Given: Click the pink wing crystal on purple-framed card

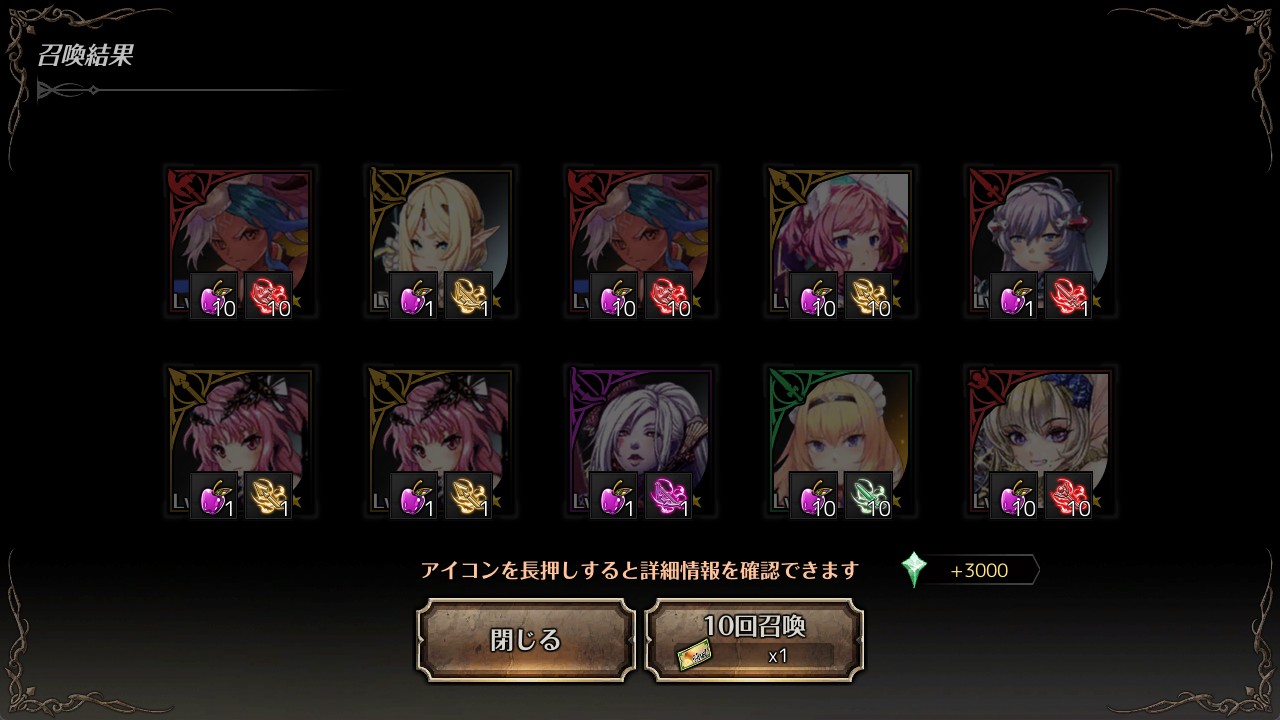Looking at the screenshot, I should click(x=668, y=495).
